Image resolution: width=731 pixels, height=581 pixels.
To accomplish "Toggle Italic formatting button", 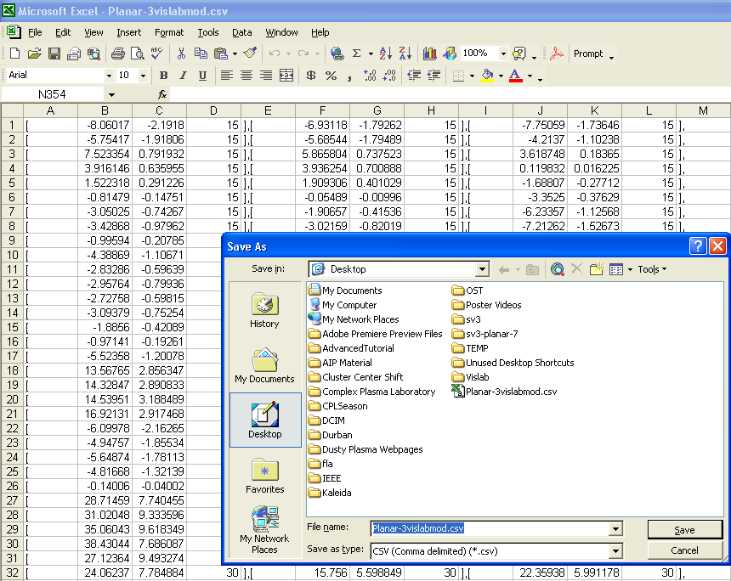I will tap(183, 76).
